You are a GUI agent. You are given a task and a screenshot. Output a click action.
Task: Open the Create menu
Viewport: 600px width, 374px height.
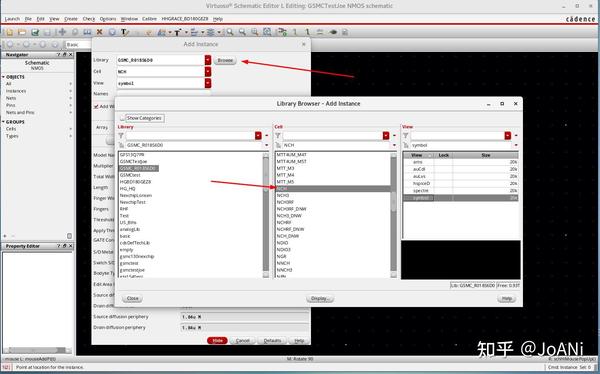click(x=71, y=19)
